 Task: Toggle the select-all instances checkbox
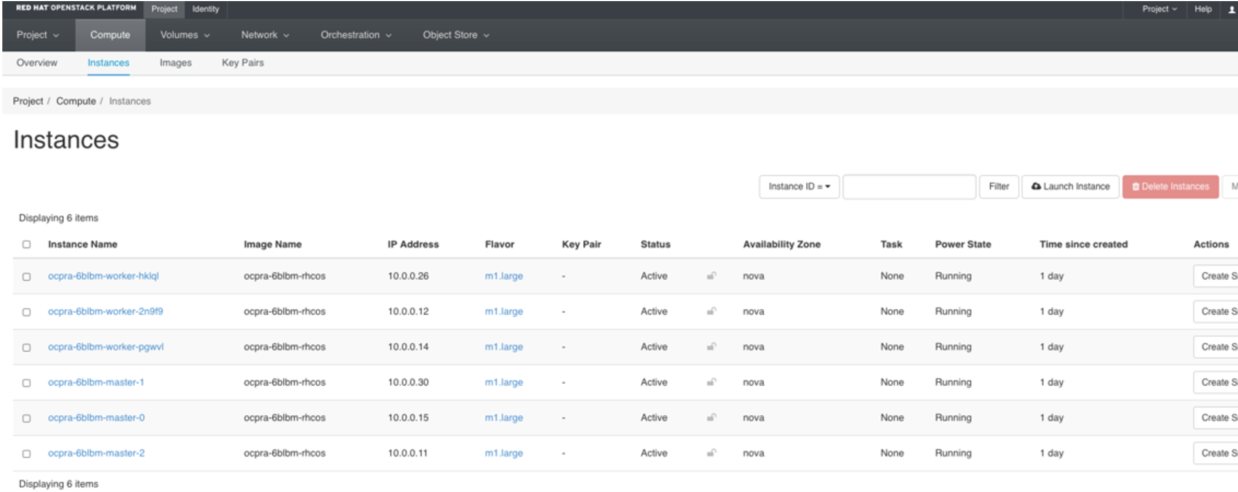26,245
